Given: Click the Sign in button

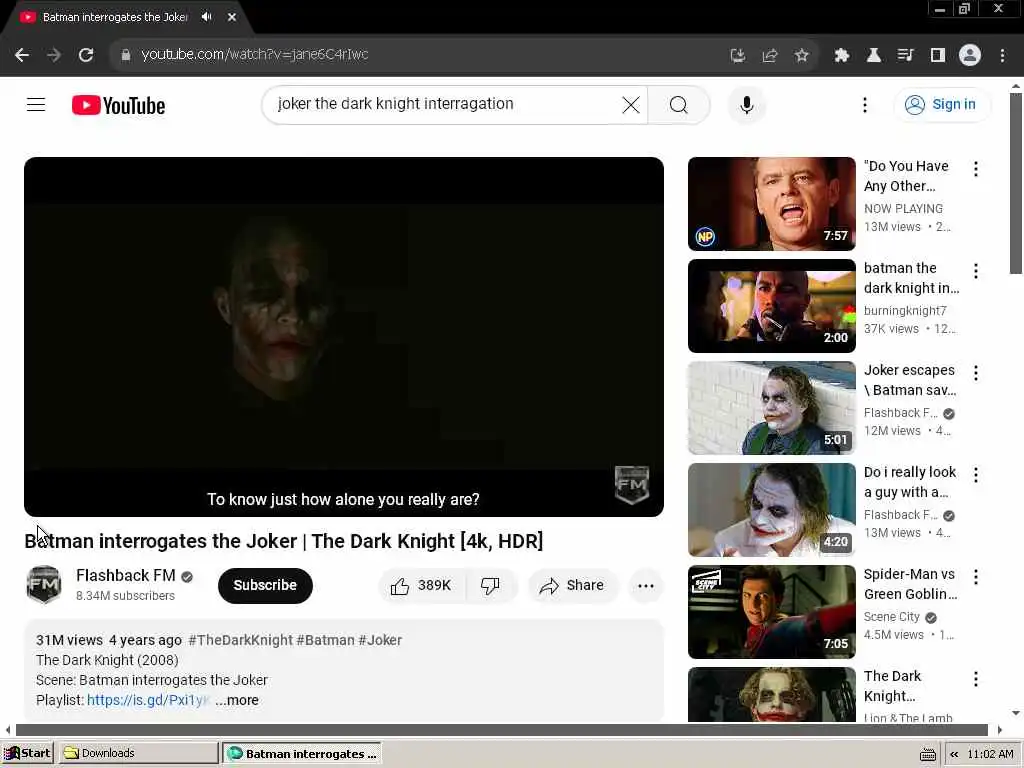Looking at the screenshot, I should 942,104.
